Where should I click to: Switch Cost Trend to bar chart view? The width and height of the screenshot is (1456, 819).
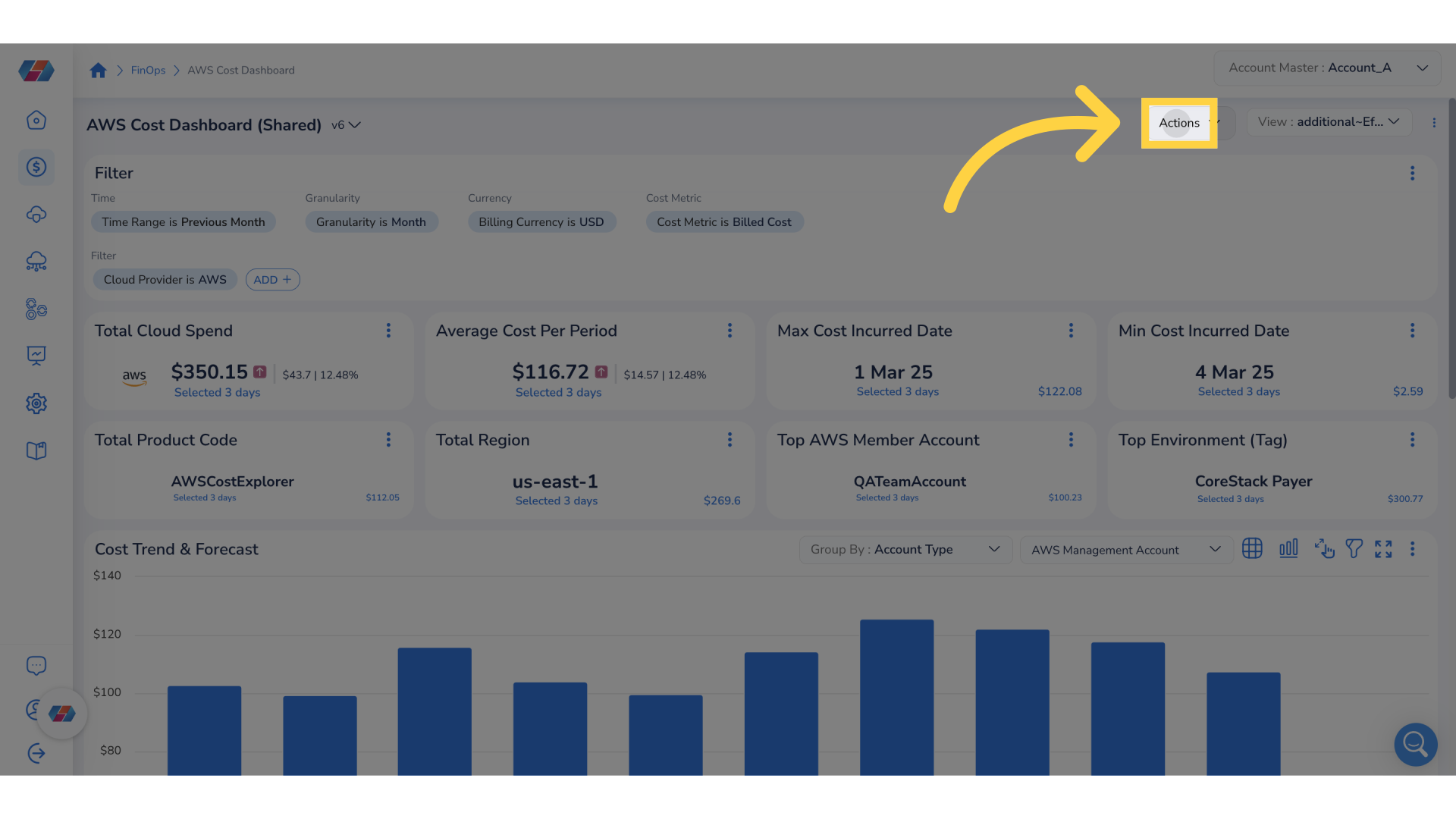coord(1288,548)
